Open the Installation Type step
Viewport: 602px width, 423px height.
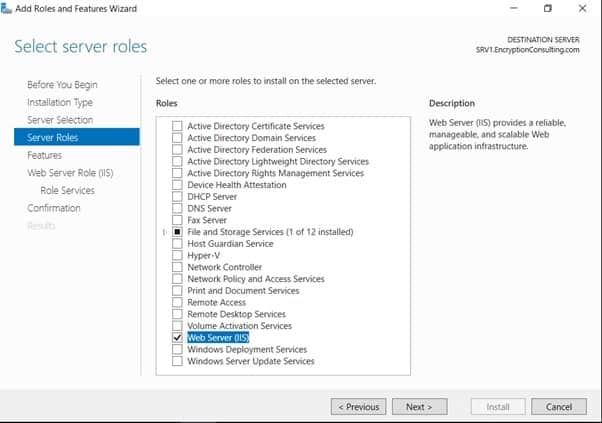[60, 102]
